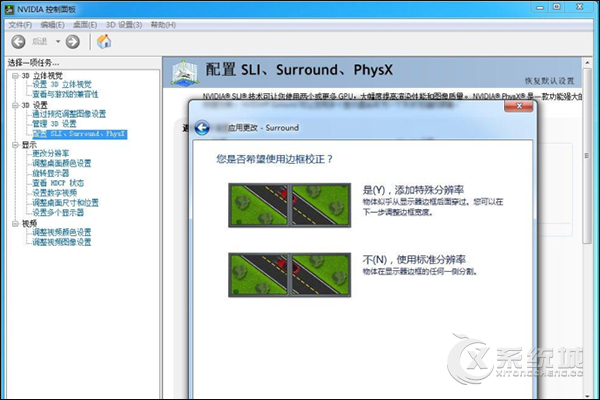Click the Back arrow in the toolbar

click(18, 42)
